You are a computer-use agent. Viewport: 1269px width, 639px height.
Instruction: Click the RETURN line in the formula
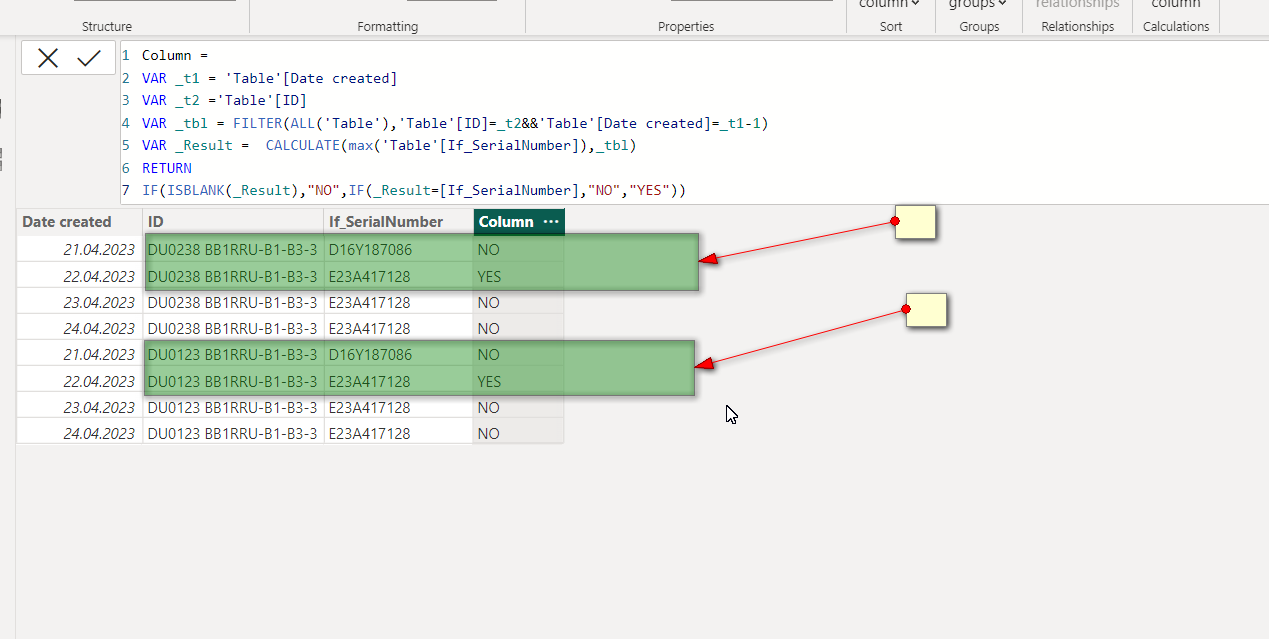[x=167, y=168]
